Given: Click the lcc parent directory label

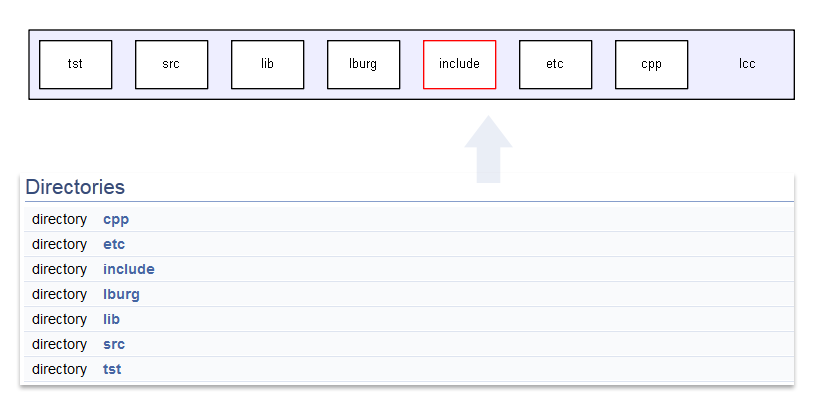Looking at the screenshot, I should 747,64.
